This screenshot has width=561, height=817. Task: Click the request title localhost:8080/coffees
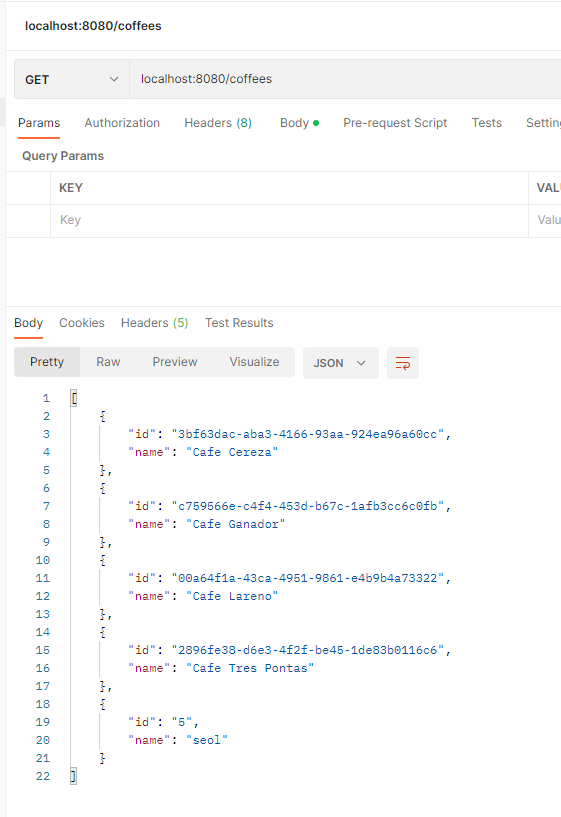coord(93,26)
